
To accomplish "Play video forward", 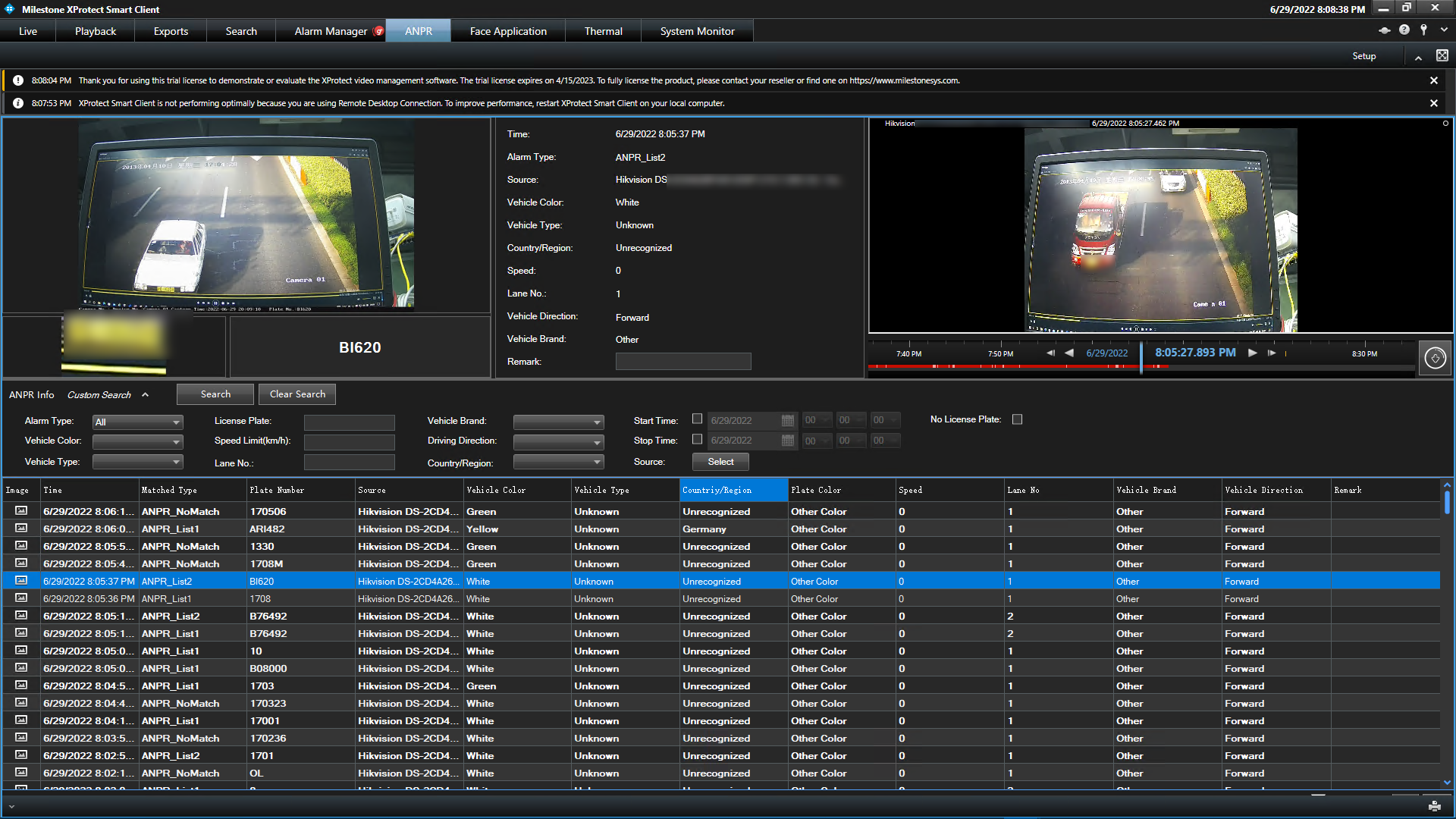I will (x=1253, y=353).
